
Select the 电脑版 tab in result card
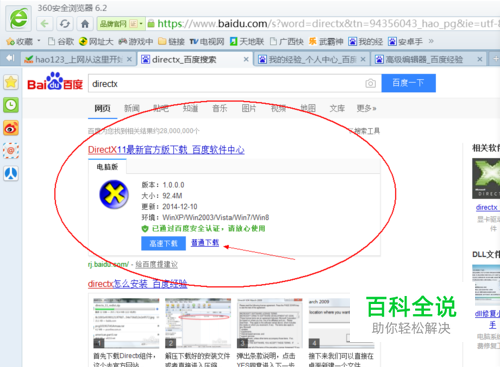click(x=107, y=167)
